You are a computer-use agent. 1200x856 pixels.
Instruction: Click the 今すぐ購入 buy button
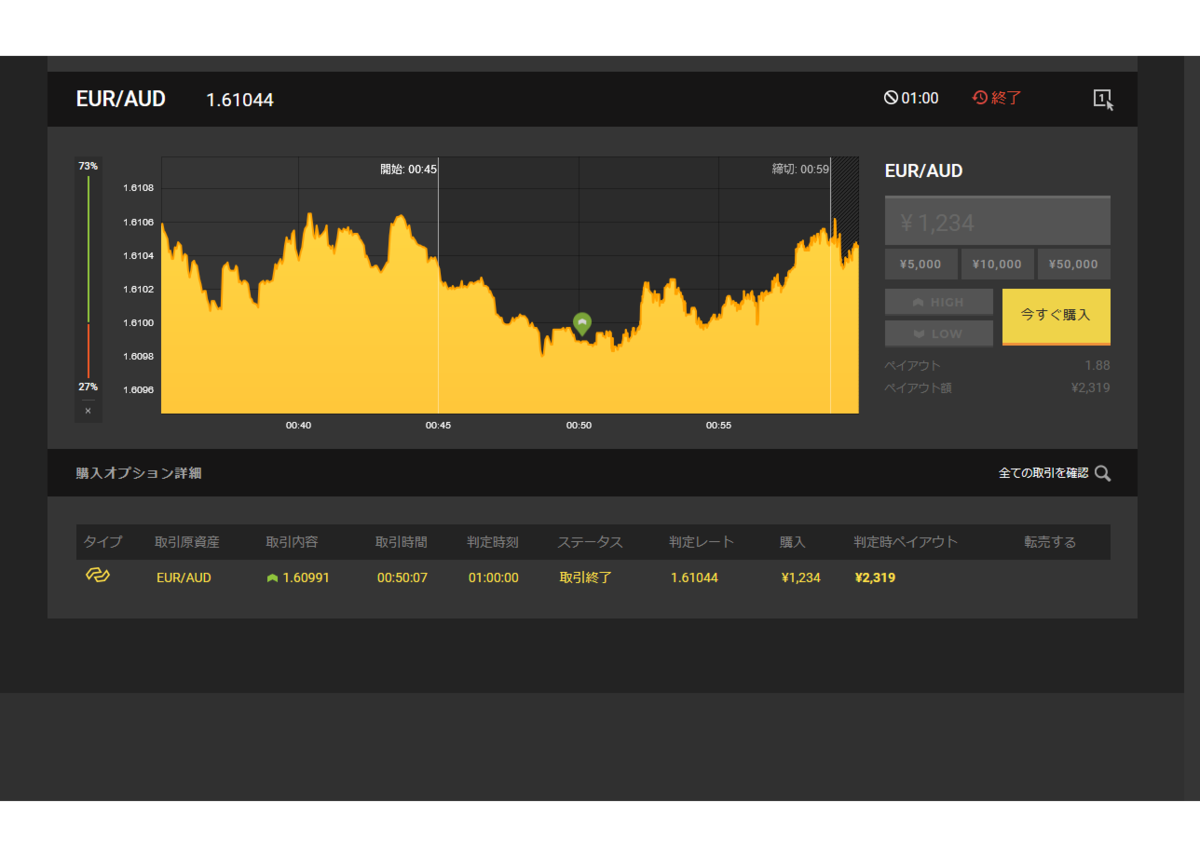(x=1056, y=316)
